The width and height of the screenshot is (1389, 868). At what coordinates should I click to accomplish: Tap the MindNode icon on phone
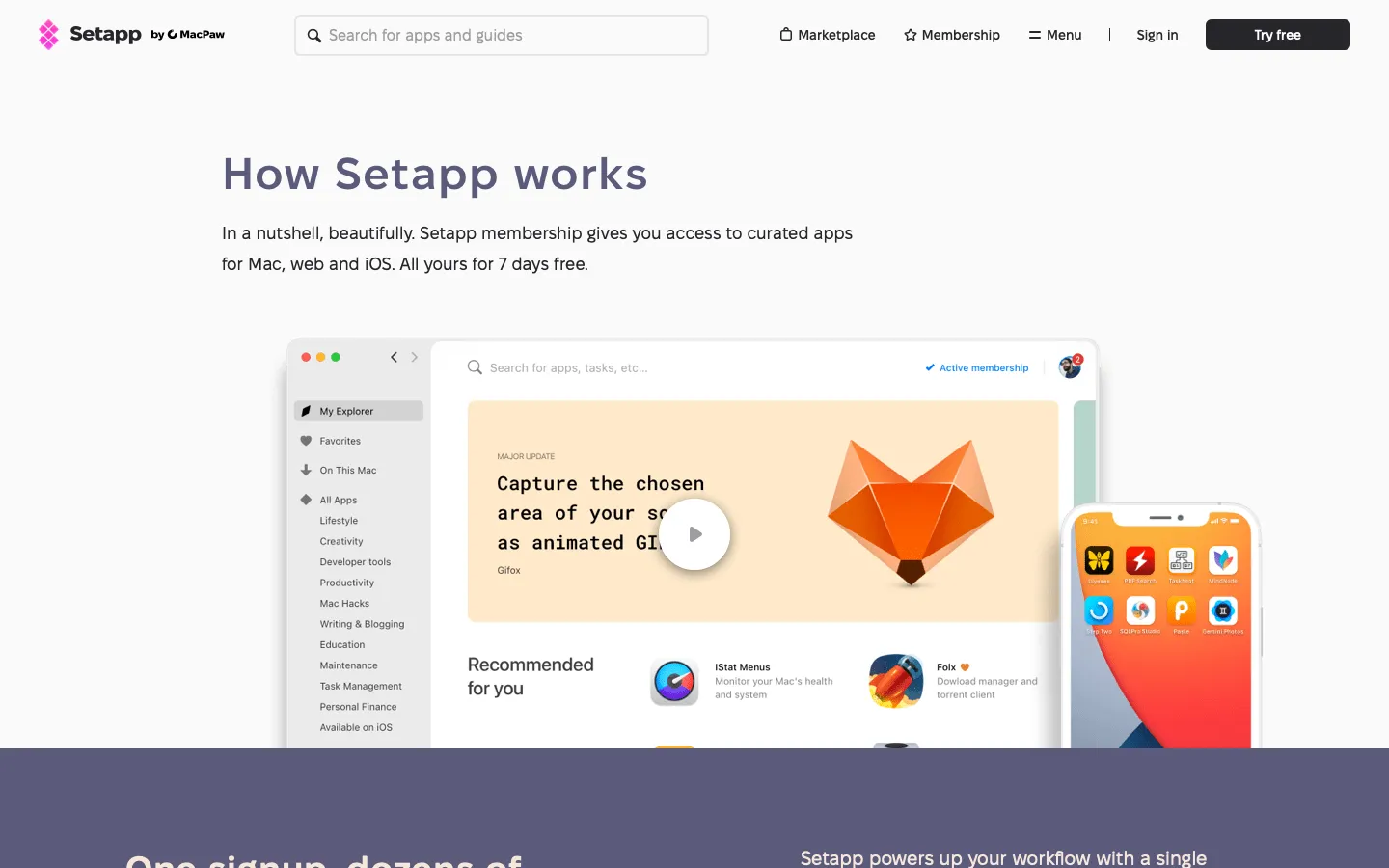(1223, 560)
